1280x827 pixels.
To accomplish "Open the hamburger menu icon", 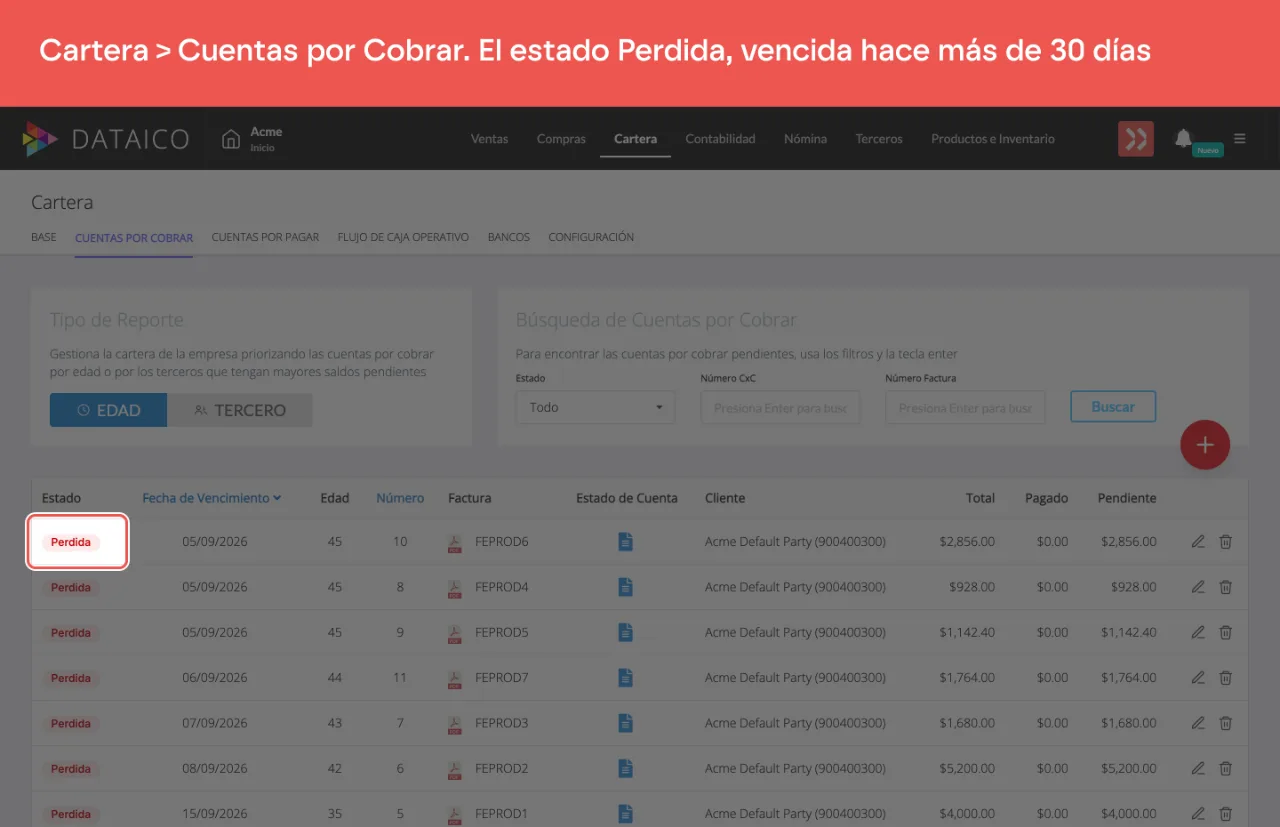I will 1240,139.
